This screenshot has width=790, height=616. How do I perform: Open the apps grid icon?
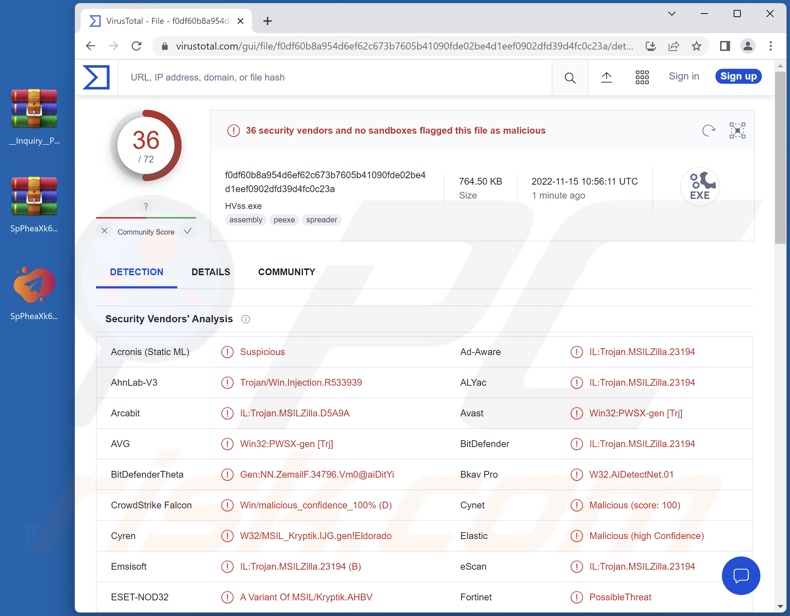[x=642, y=77]
